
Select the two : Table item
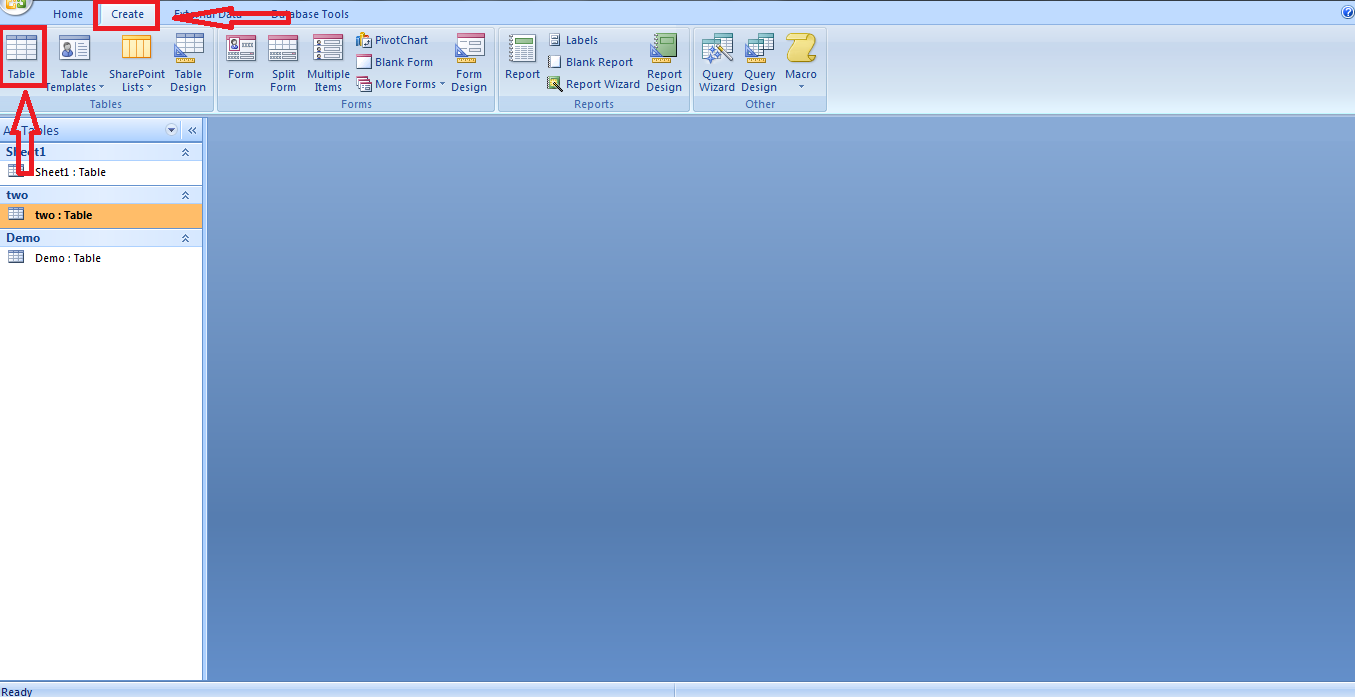(x=101, y=215)
